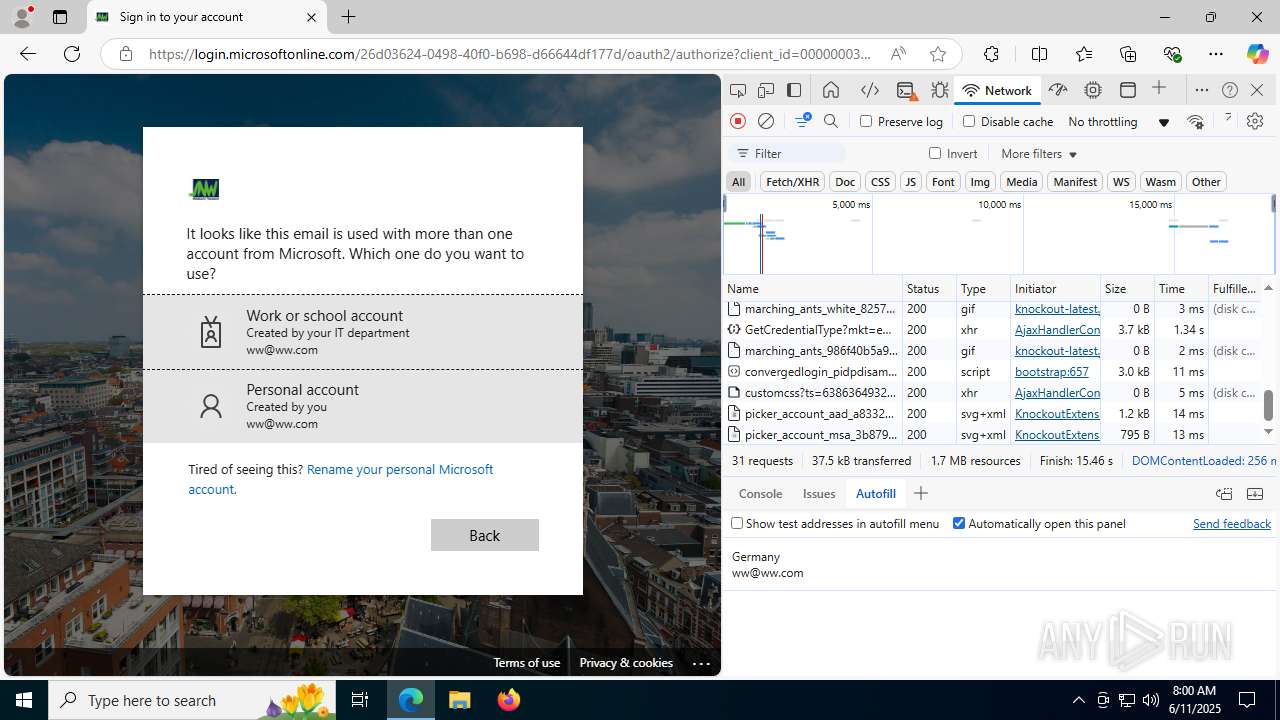Select the Autofill drawer tab
Screen dimensions: 1280x720
click(x=875, y=493)
